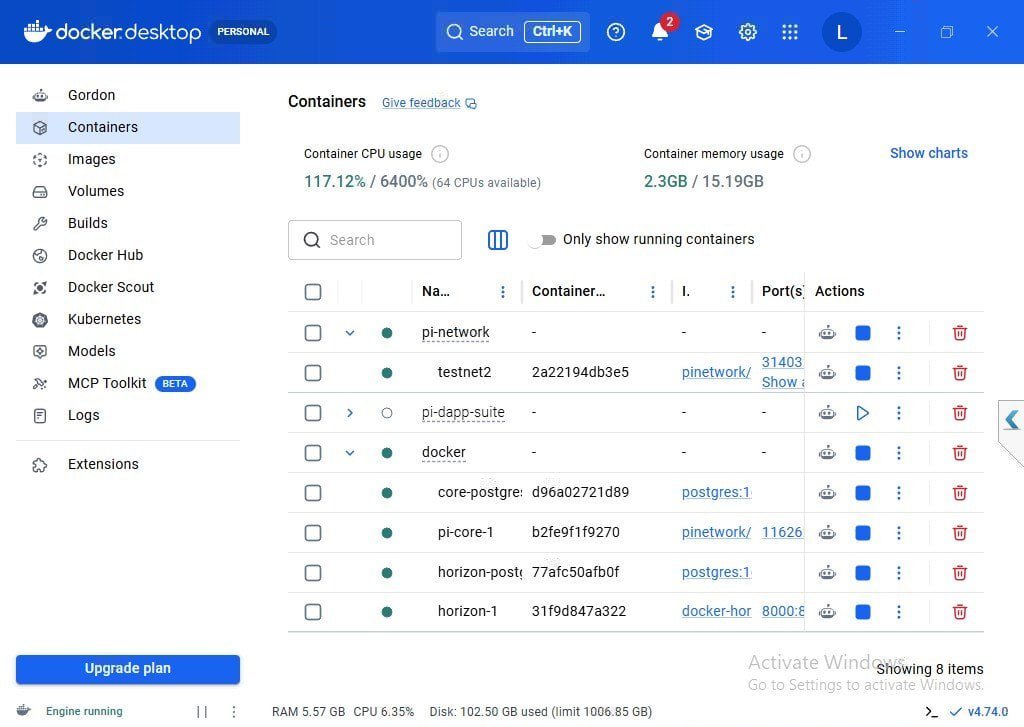Open the Learning center graduation cap icon
Viewport: 1024px width, 727px height.
click(x=703, y=32)
